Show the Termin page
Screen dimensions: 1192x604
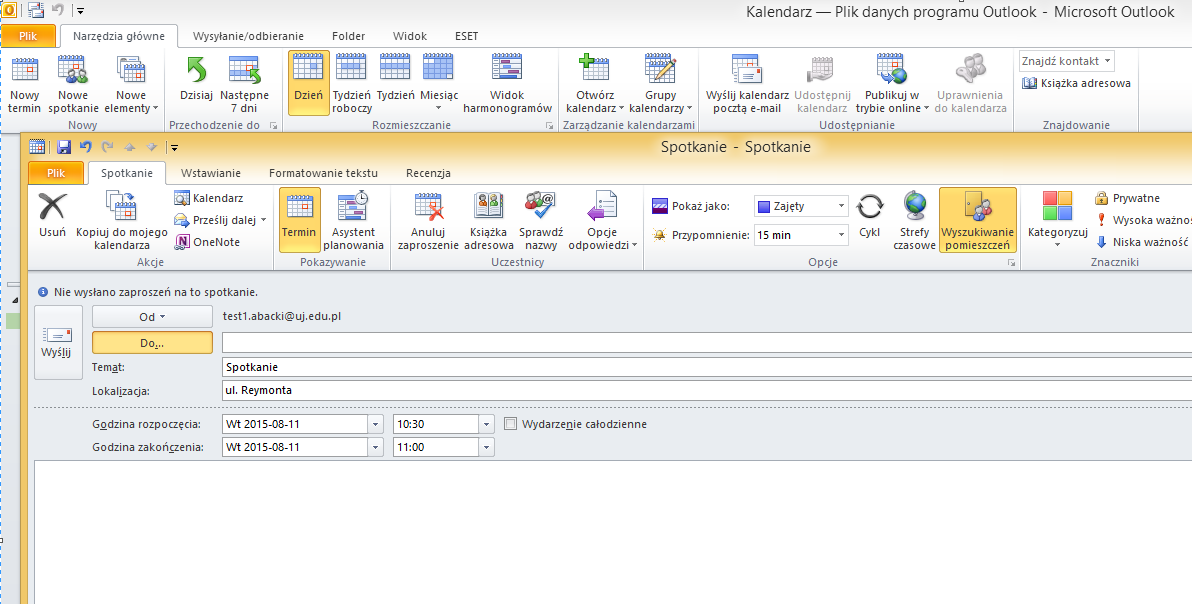click(x=299, y=220)
